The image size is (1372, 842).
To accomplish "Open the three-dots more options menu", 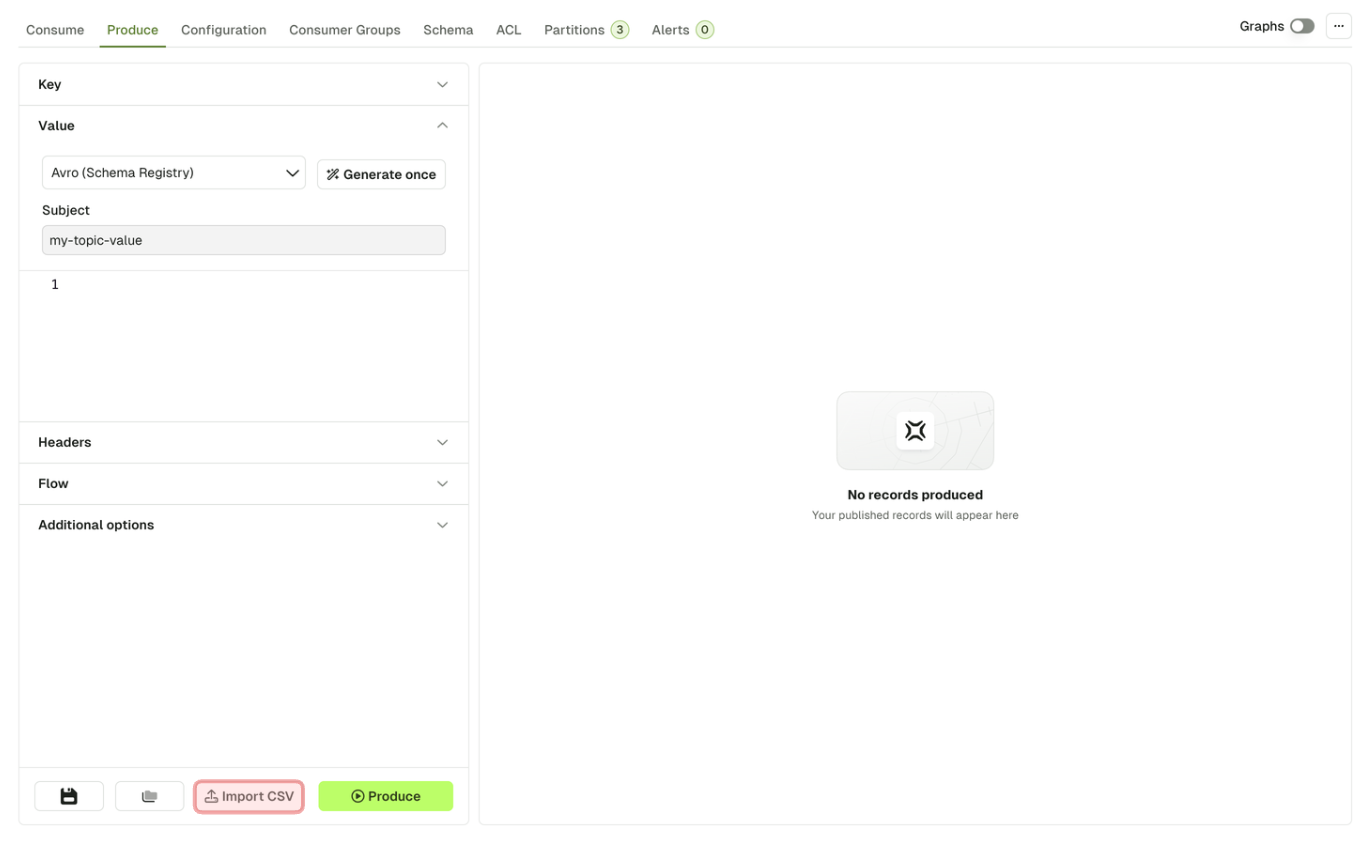I will [x=1338, y=26].
